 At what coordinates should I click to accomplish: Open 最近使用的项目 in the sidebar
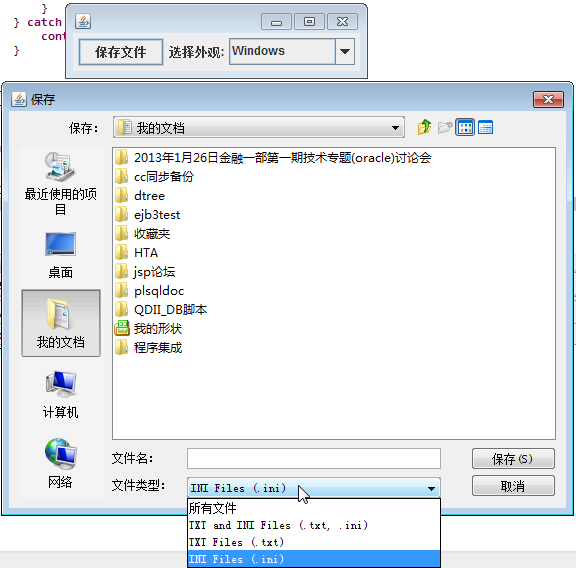point(61,184)
